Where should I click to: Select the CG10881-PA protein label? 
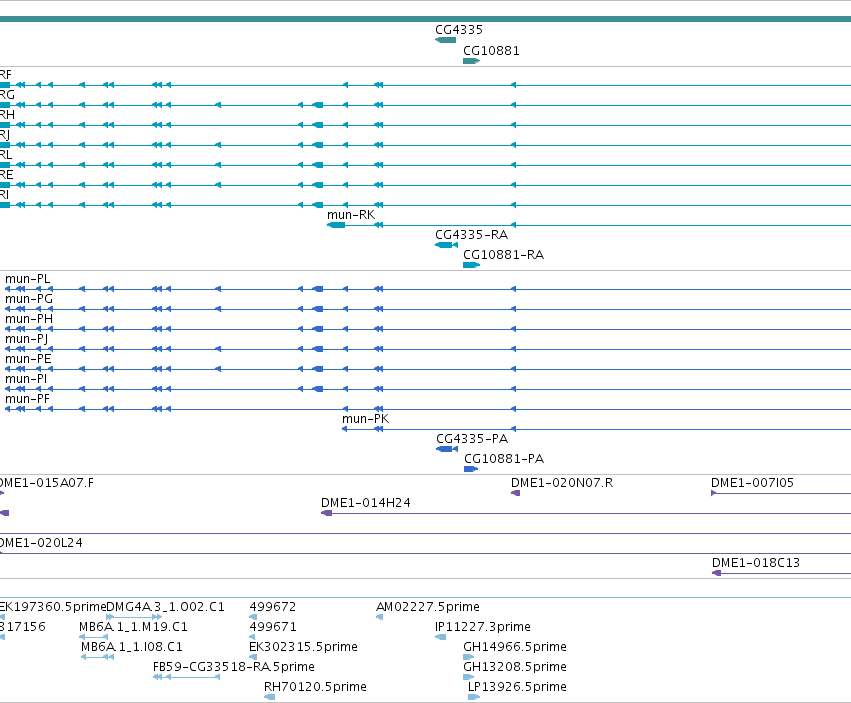coord(504,459)
